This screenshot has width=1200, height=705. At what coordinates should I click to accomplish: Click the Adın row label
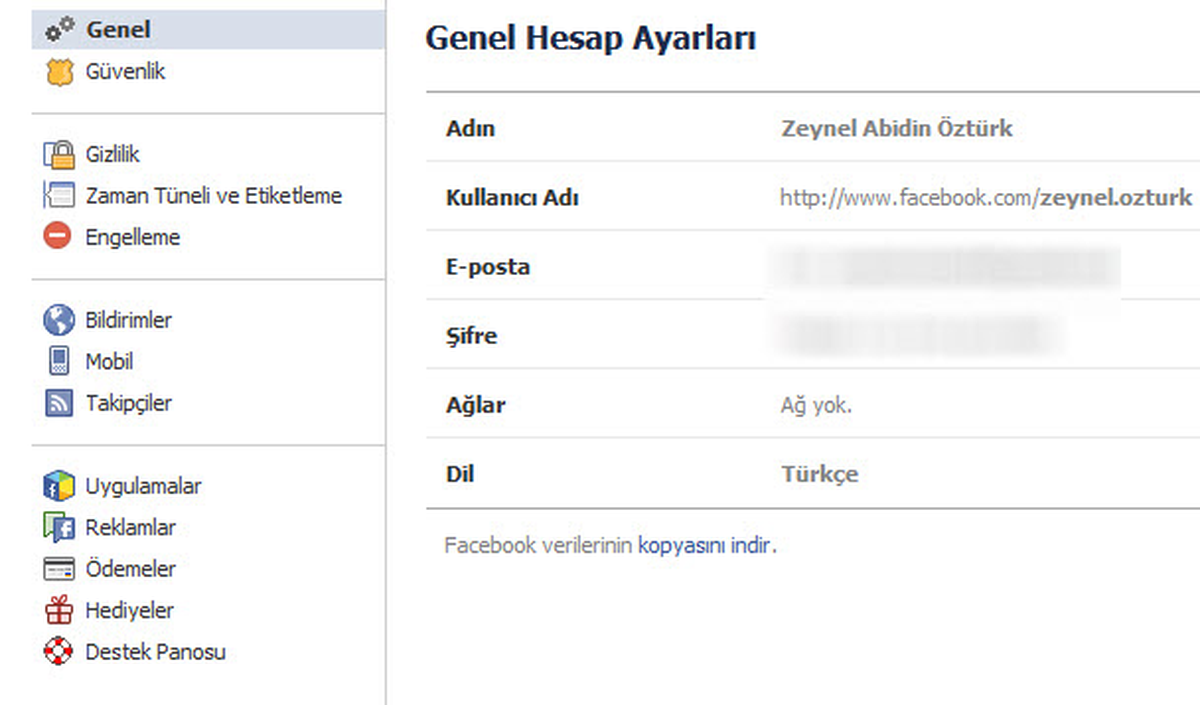(x=470, y=128)
